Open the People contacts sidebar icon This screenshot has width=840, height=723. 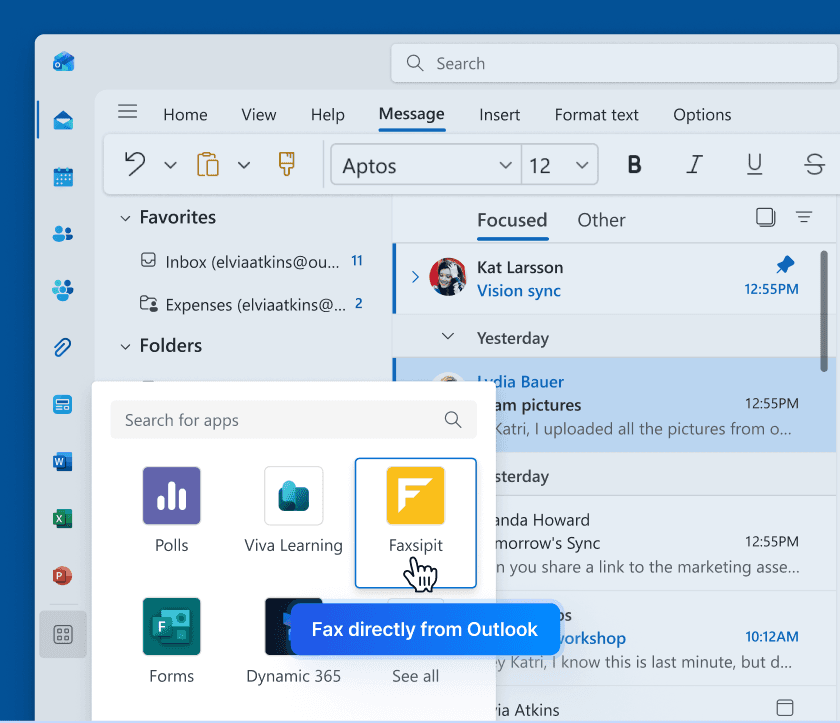[63, 234]
